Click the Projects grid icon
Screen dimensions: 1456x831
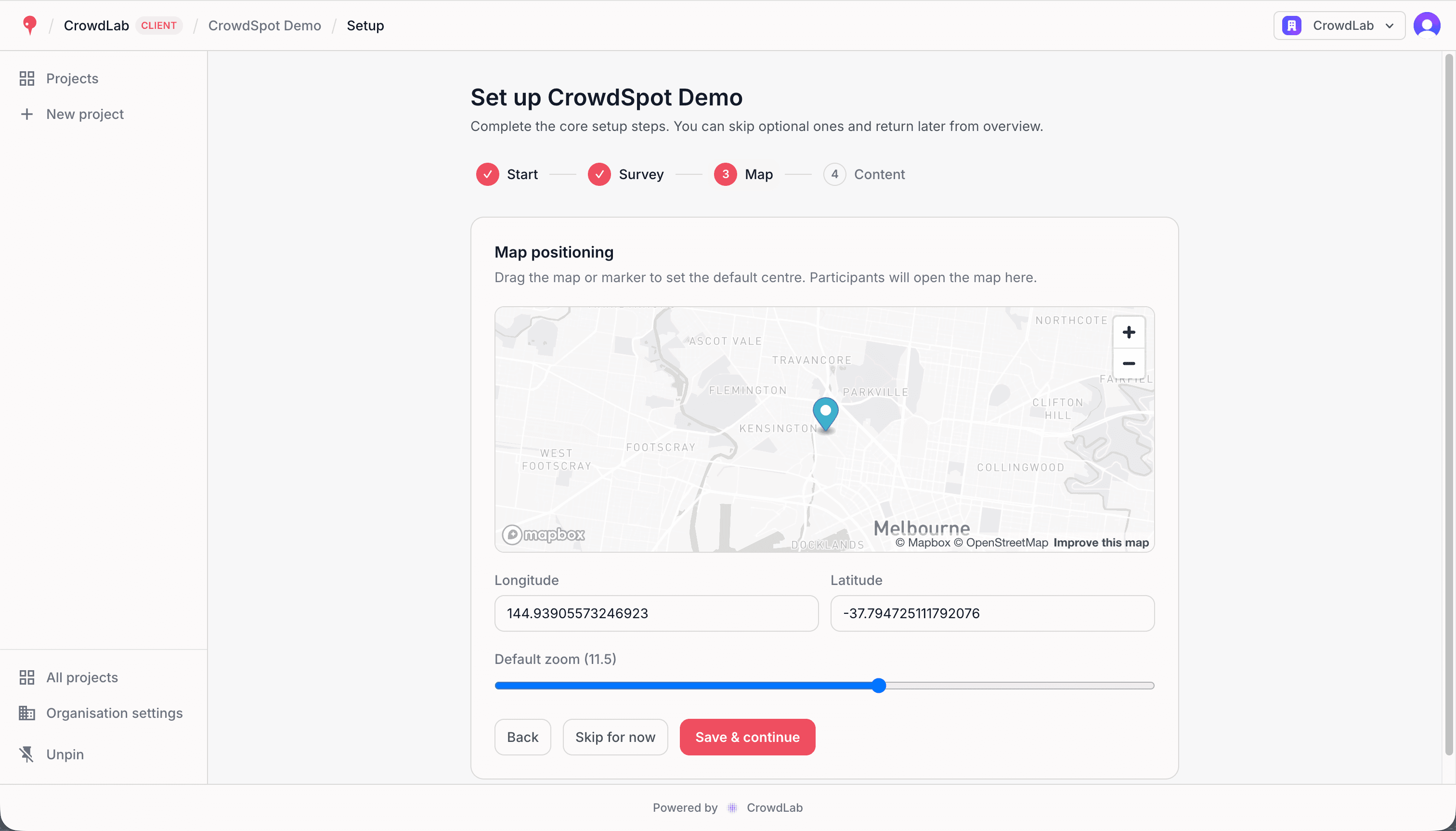pos(27,78)
